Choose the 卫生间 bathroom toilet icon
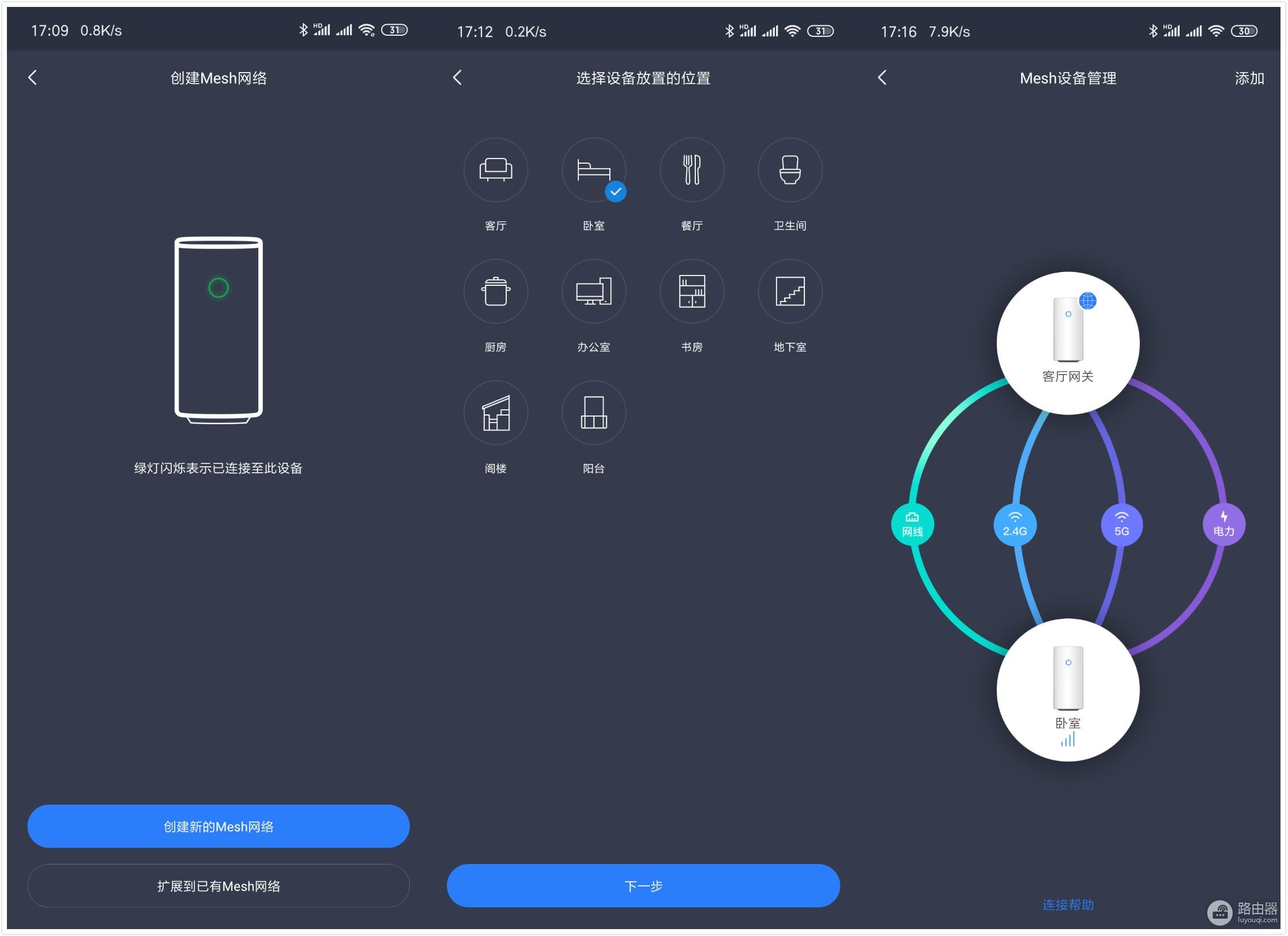The image size is (1288, 936). click(790, 170)
